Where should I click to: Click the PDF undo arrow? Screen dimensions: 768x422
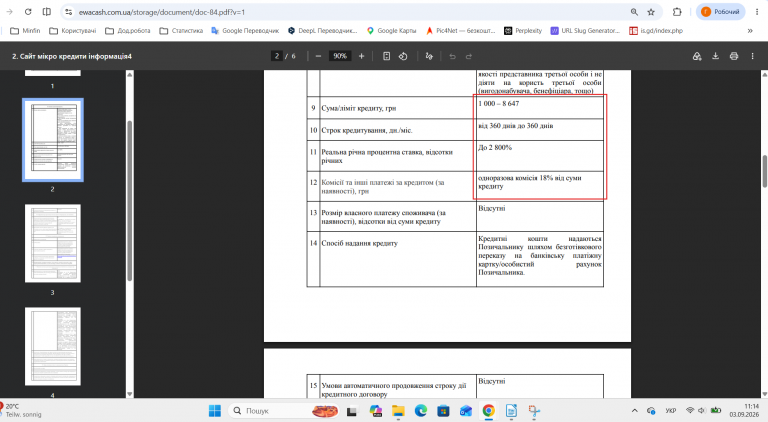[453, 56]
